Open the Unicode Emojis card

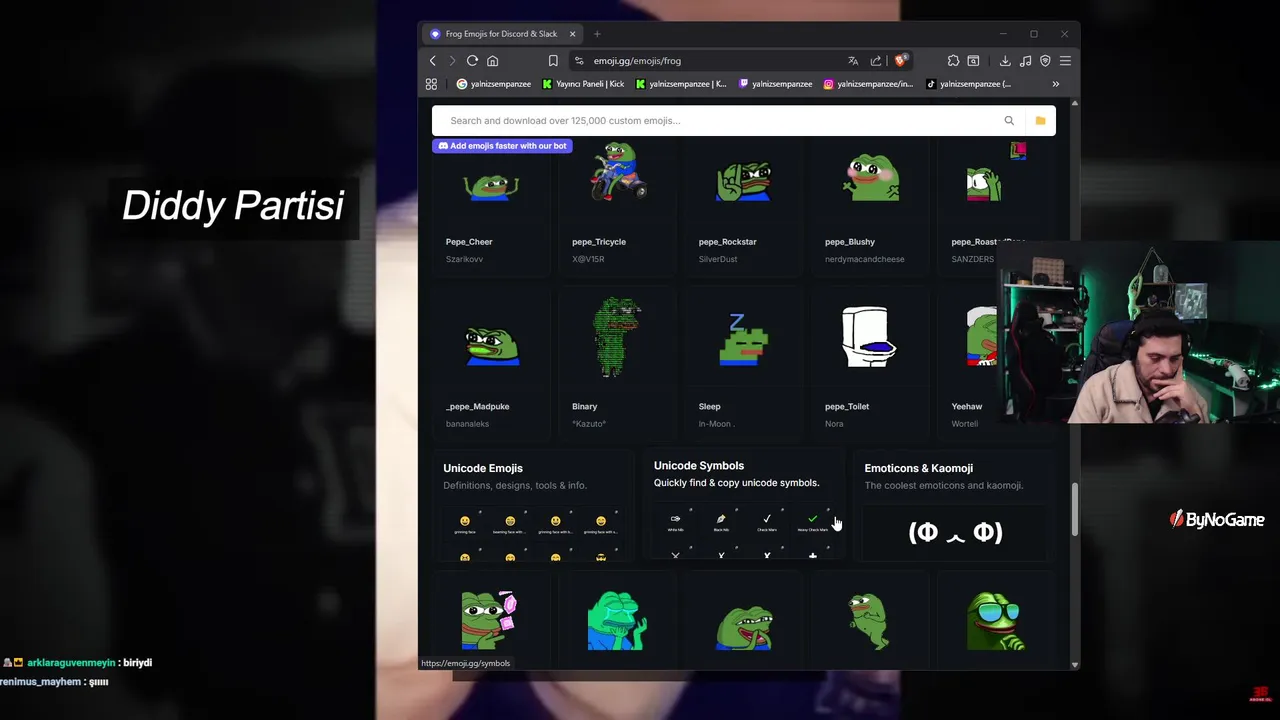tap(533, 506)
